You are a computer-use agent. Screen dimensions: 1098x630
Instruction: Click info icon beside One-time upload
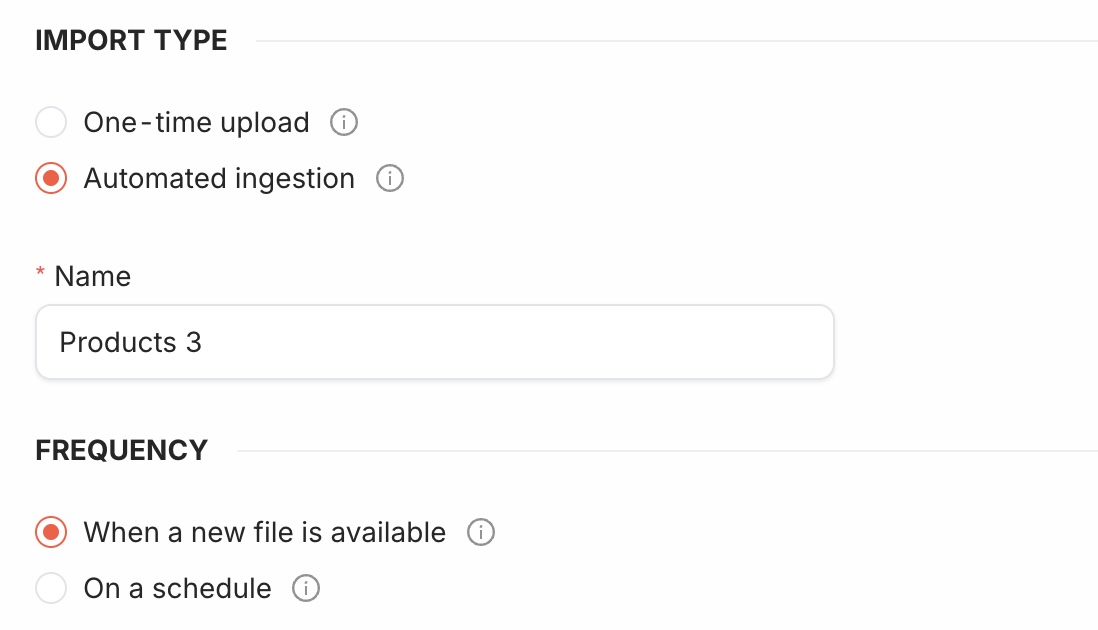(x=344, y=123)
